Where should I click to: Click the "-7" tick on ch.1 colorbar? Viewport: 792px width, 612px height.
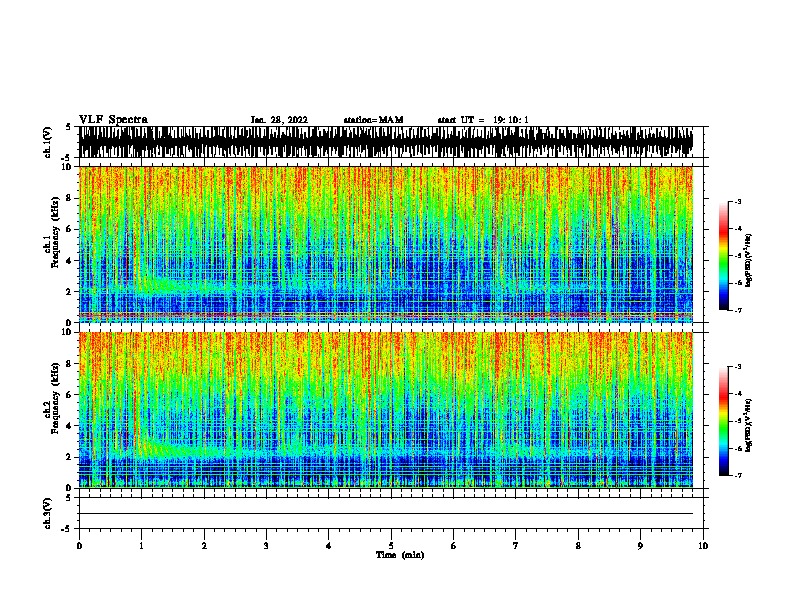click(737, 310)
